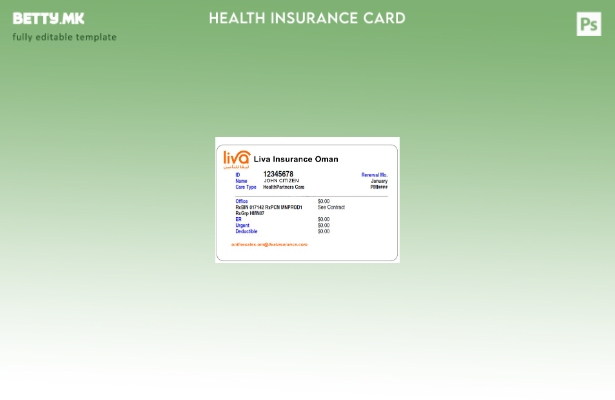The width and height of the screenshot is (615, 400).
Task: Click the 'fully editable template' text
Action: pos(64,37)
